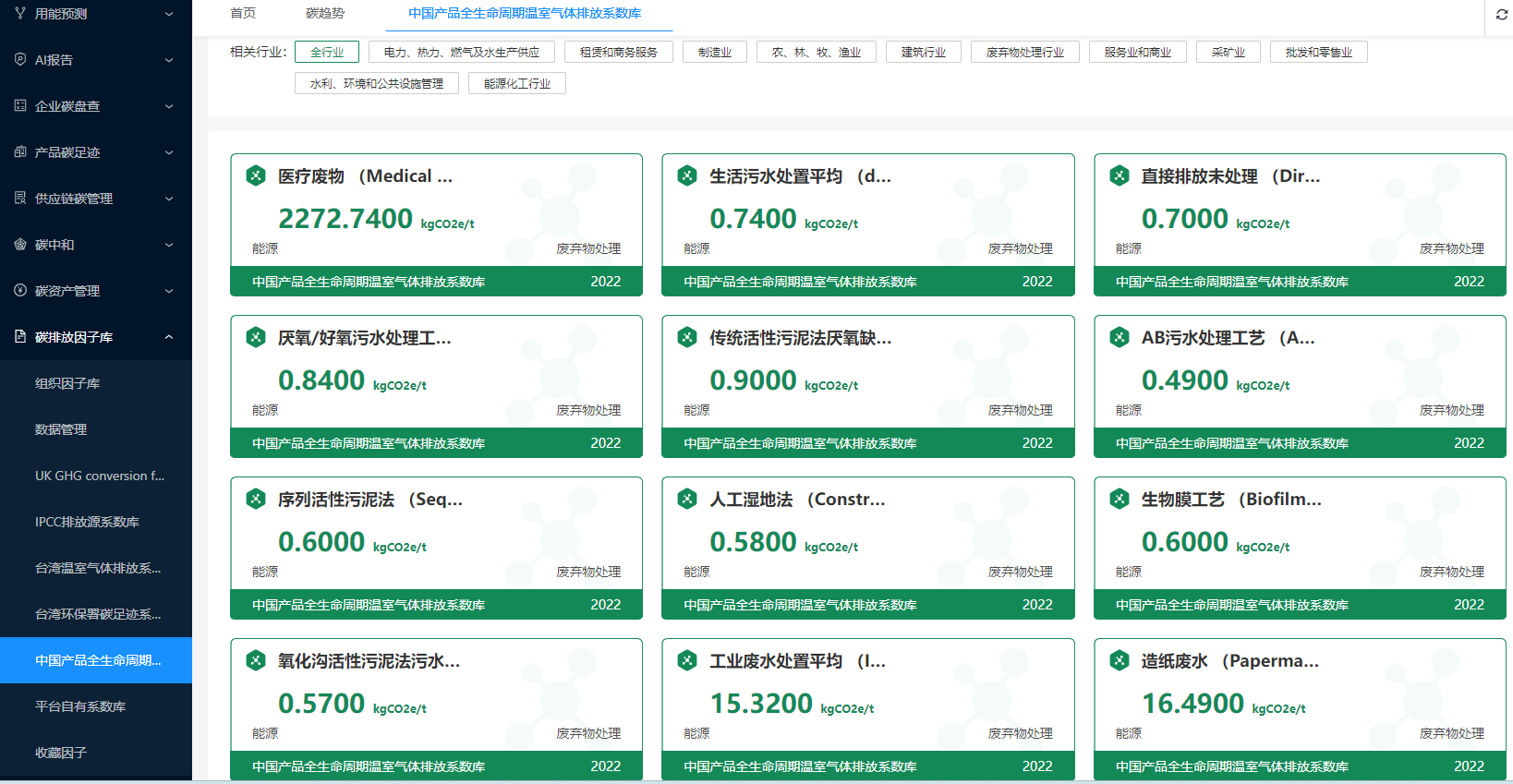
Task: Switch to the 首页 tab
Action: [x=243, y=14]
